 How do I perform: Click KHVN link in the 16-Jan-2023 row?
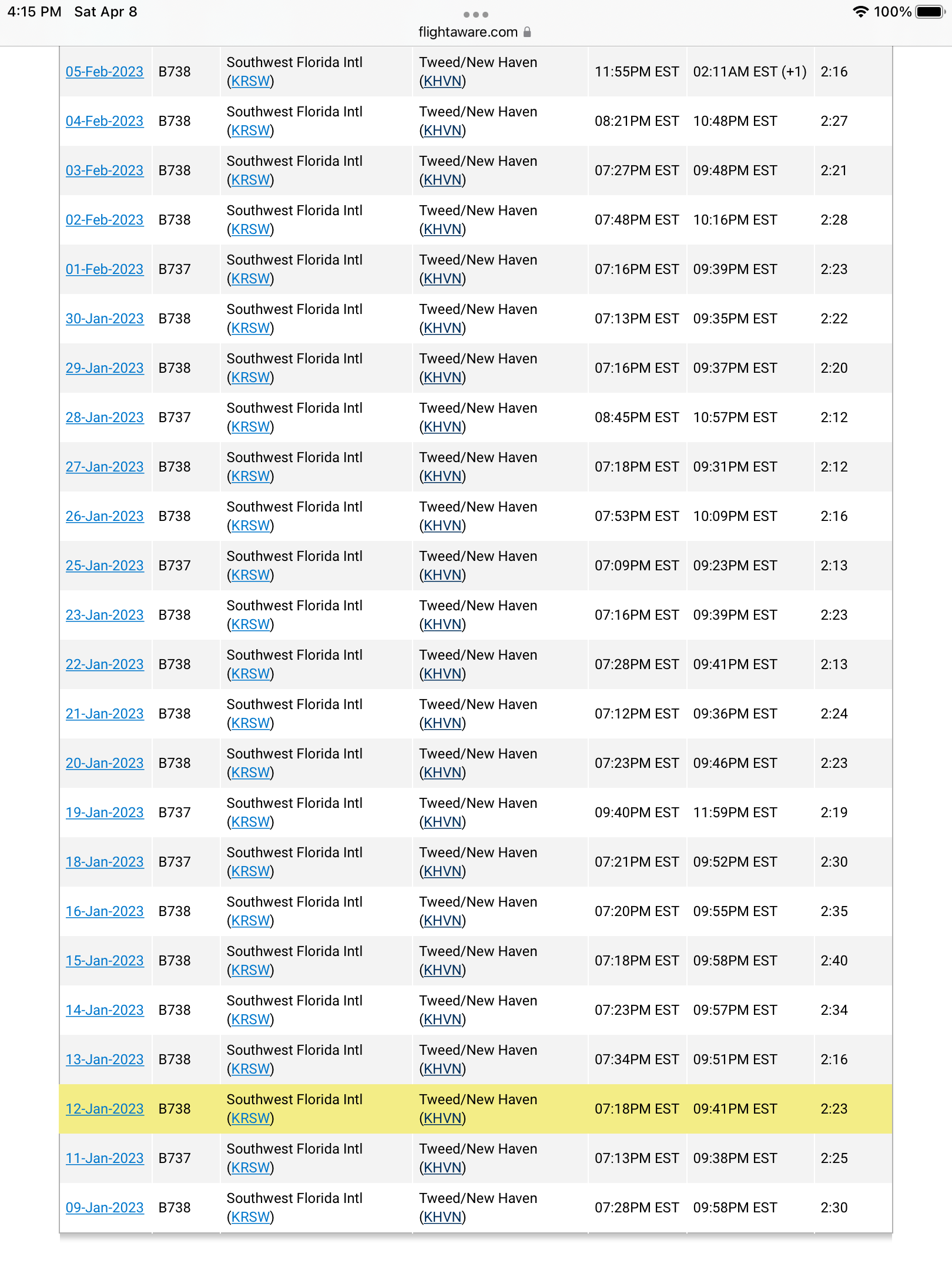click(x=443, y=921)
